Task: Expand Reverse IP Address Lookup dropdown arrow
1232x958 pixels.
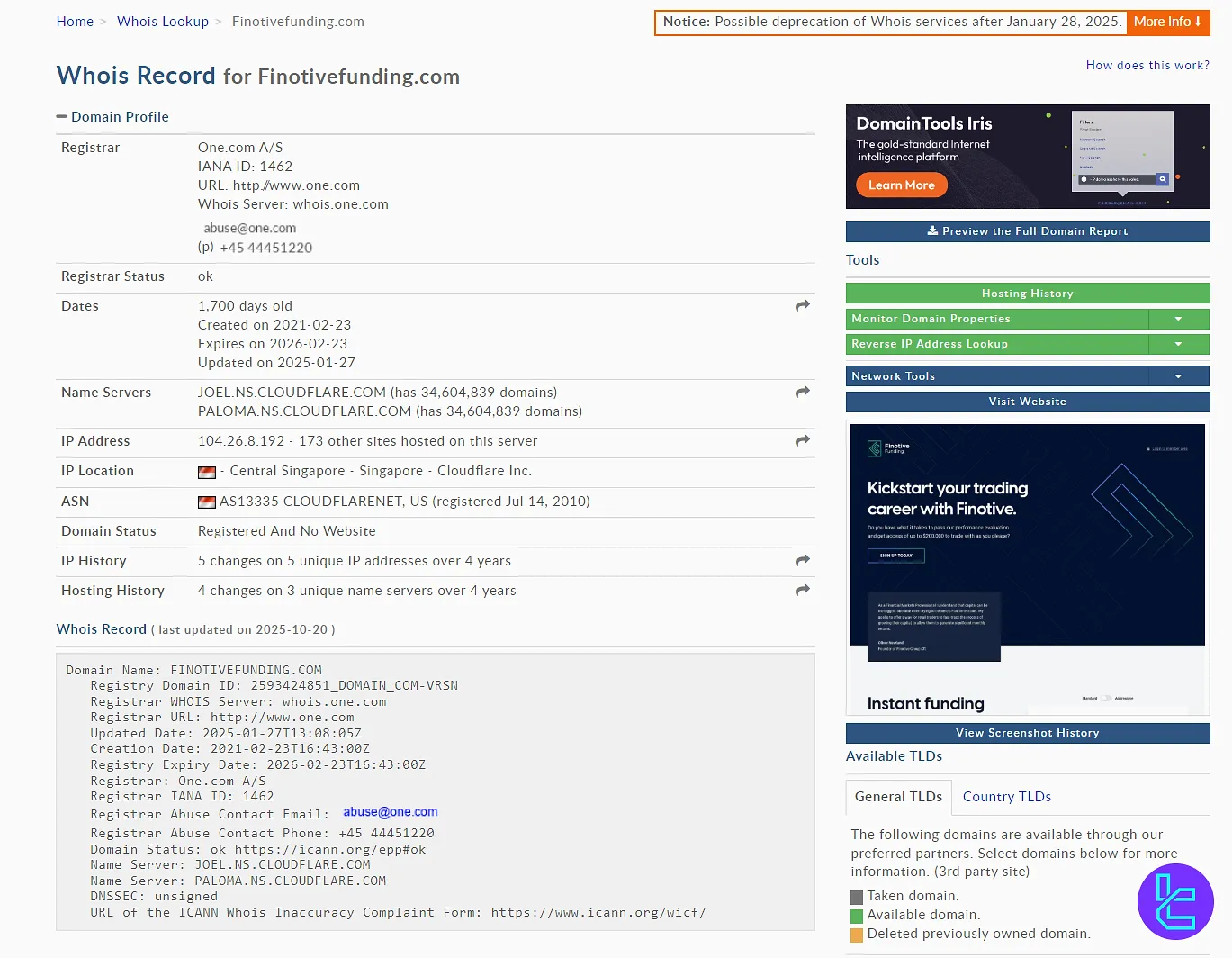Action: (x=1178, y=344)
